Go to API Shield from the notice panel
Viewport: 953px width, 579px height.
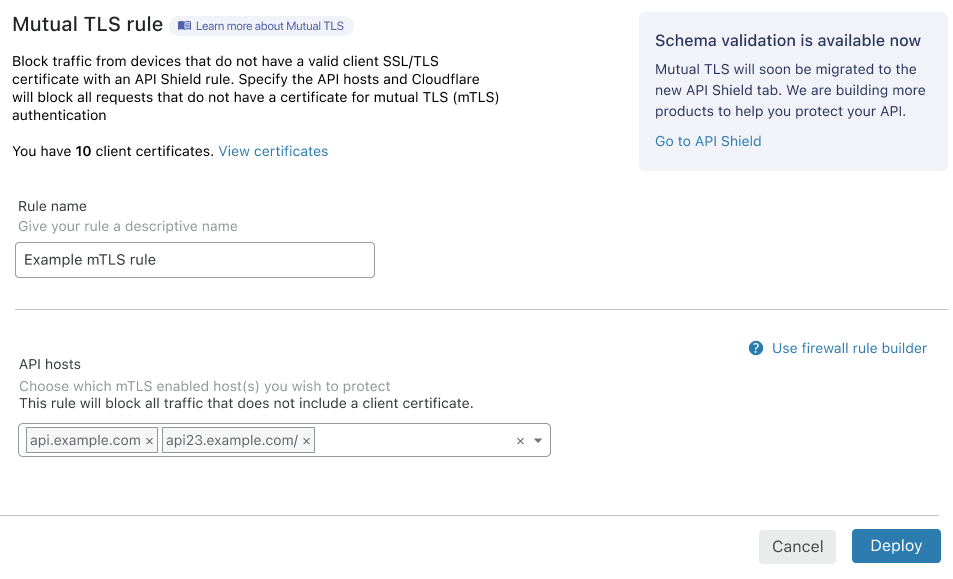coord(707,141)
